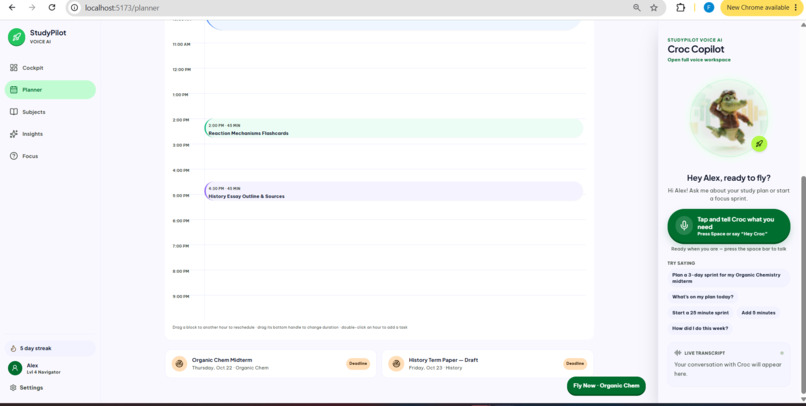The image size is (806, 406).
Task: Click the 6:00 PM hour row label
Action: 181,221
